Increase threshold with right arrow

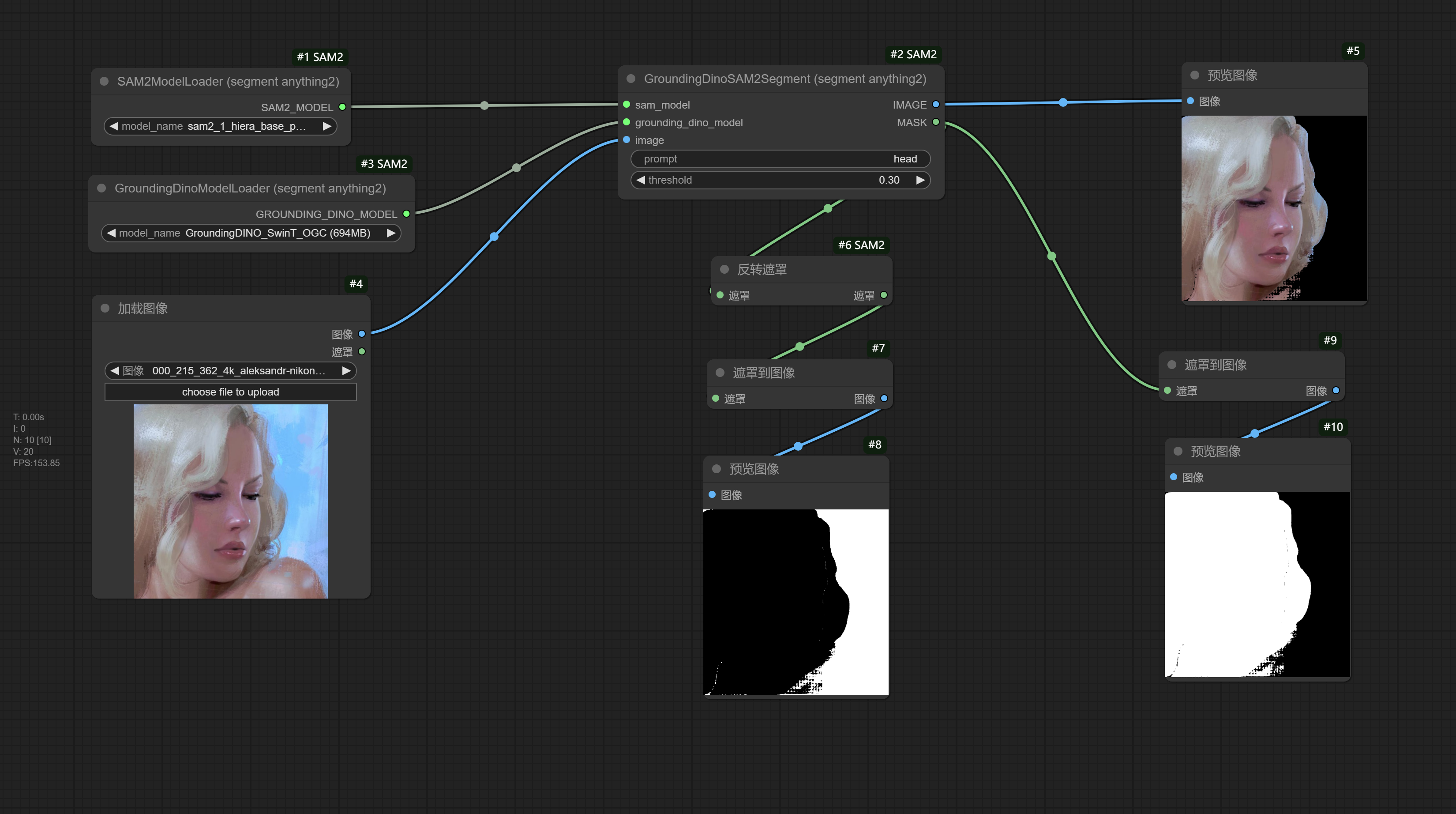pos(920,180)
